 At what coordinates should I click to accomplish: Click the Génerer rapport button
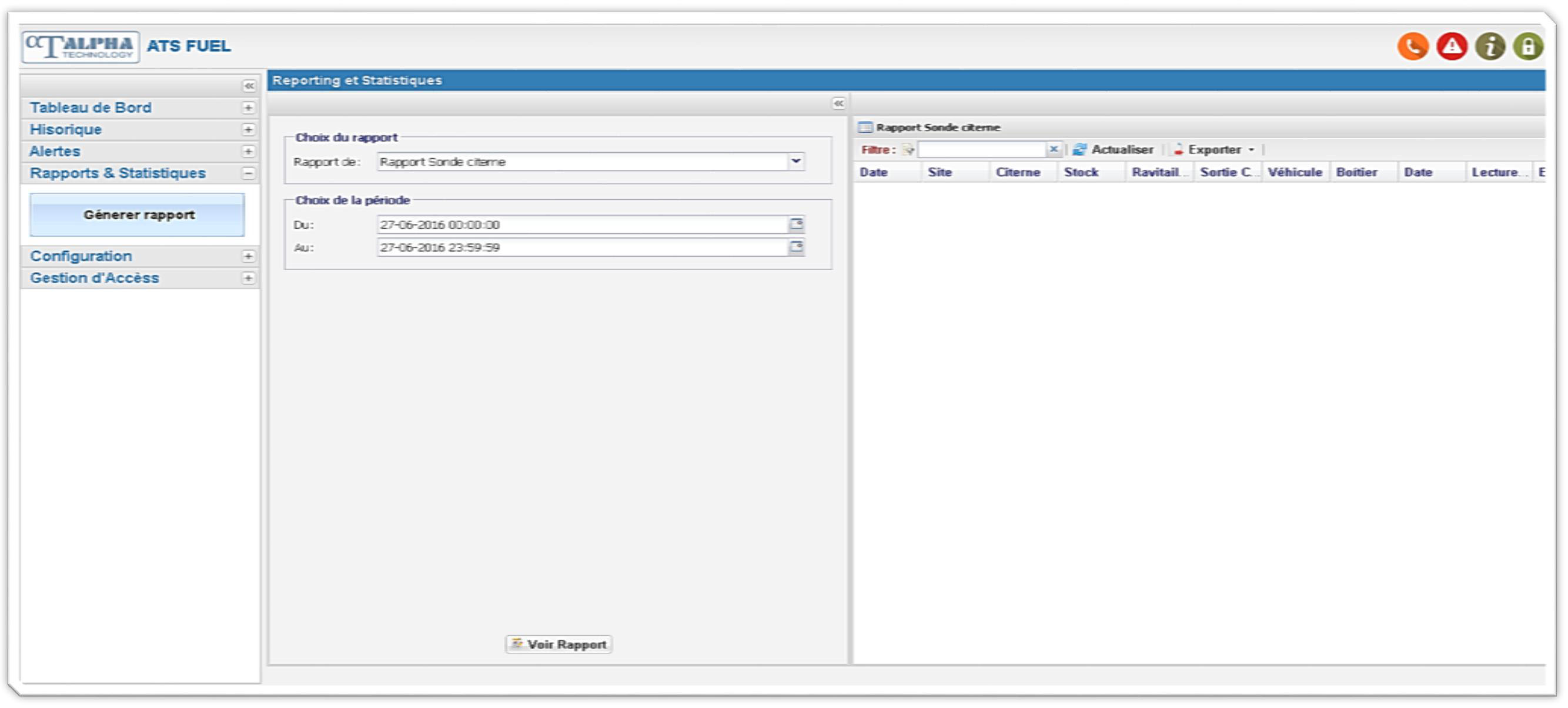[138, 214]
